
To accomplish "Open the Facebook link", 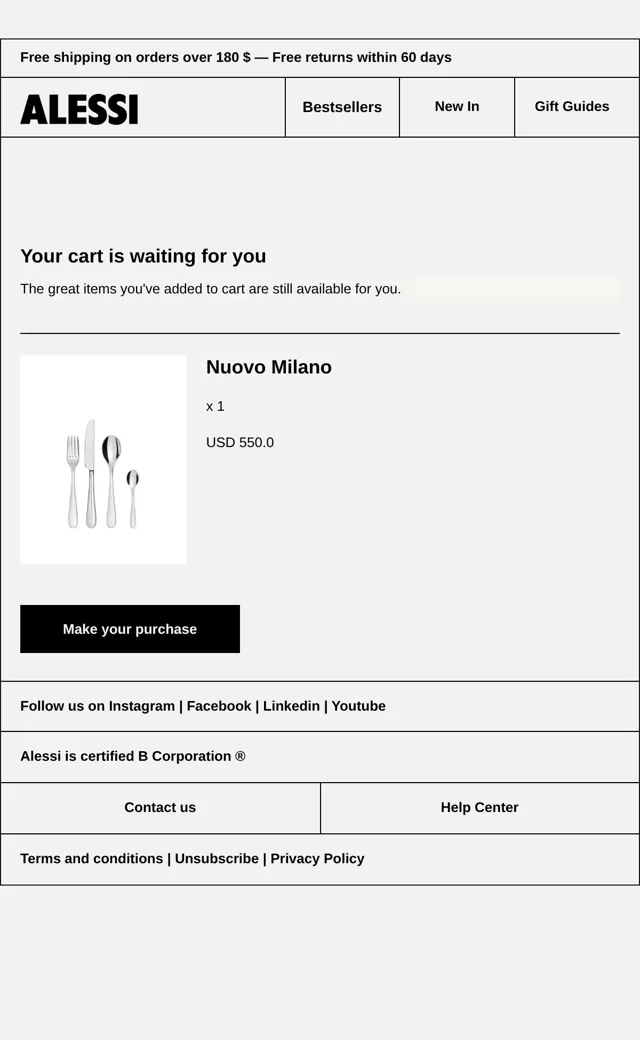I will 219,706.
